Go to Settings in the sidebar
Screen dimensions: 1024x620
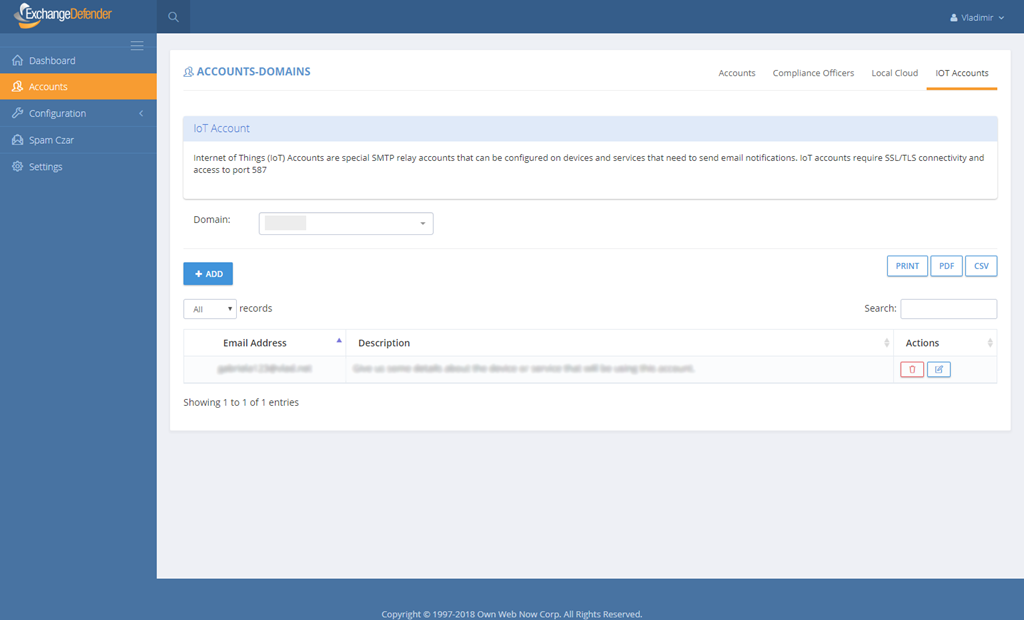(46, 167)
